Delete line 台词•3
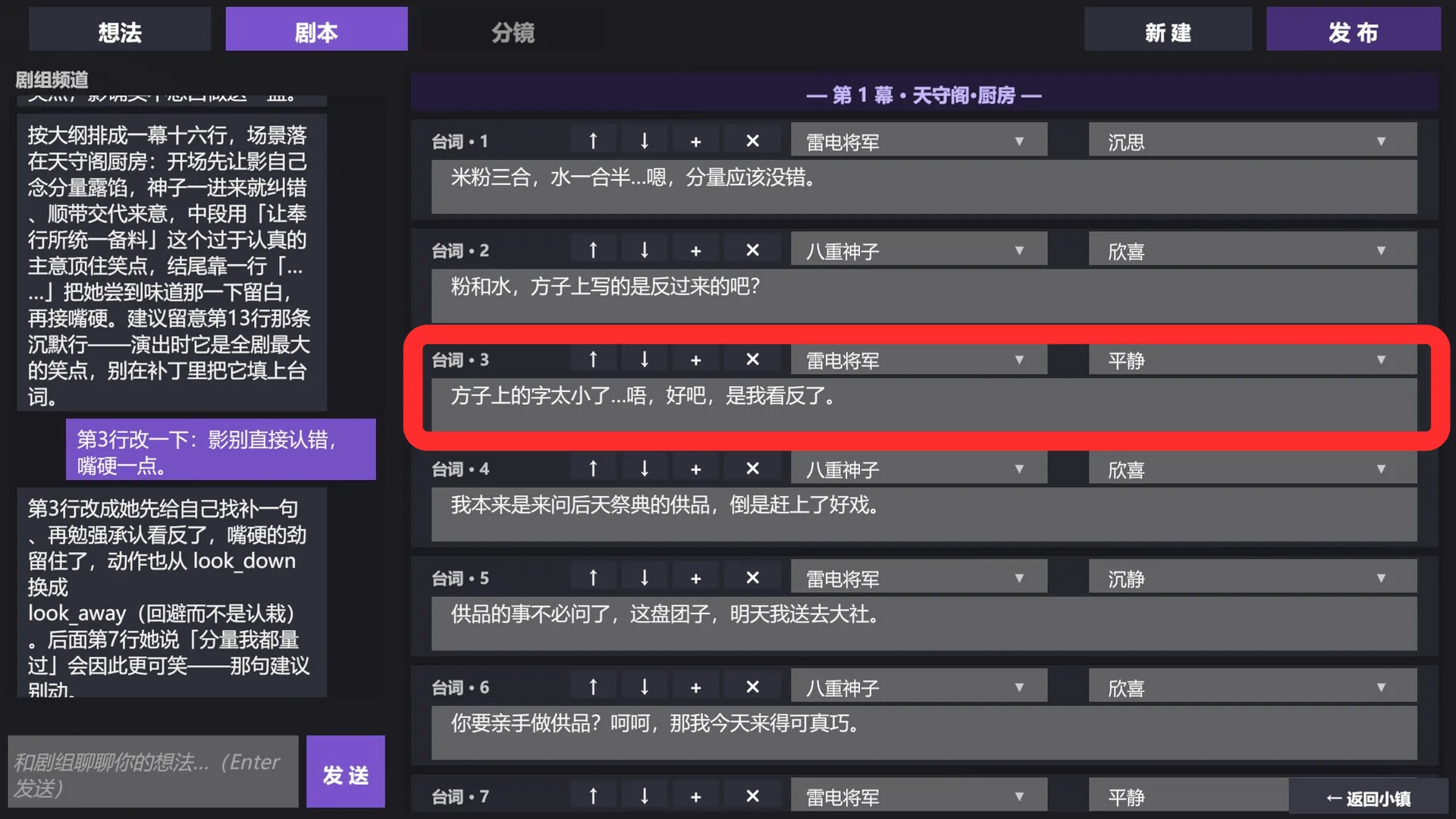This screenshot has width=1456, height=819. 752,359
